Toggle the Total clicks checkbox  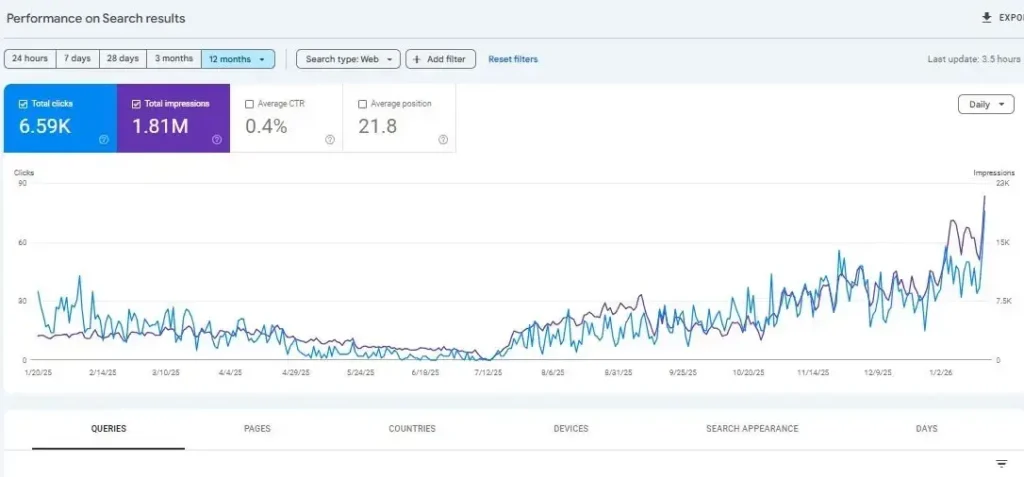(23, 103)
